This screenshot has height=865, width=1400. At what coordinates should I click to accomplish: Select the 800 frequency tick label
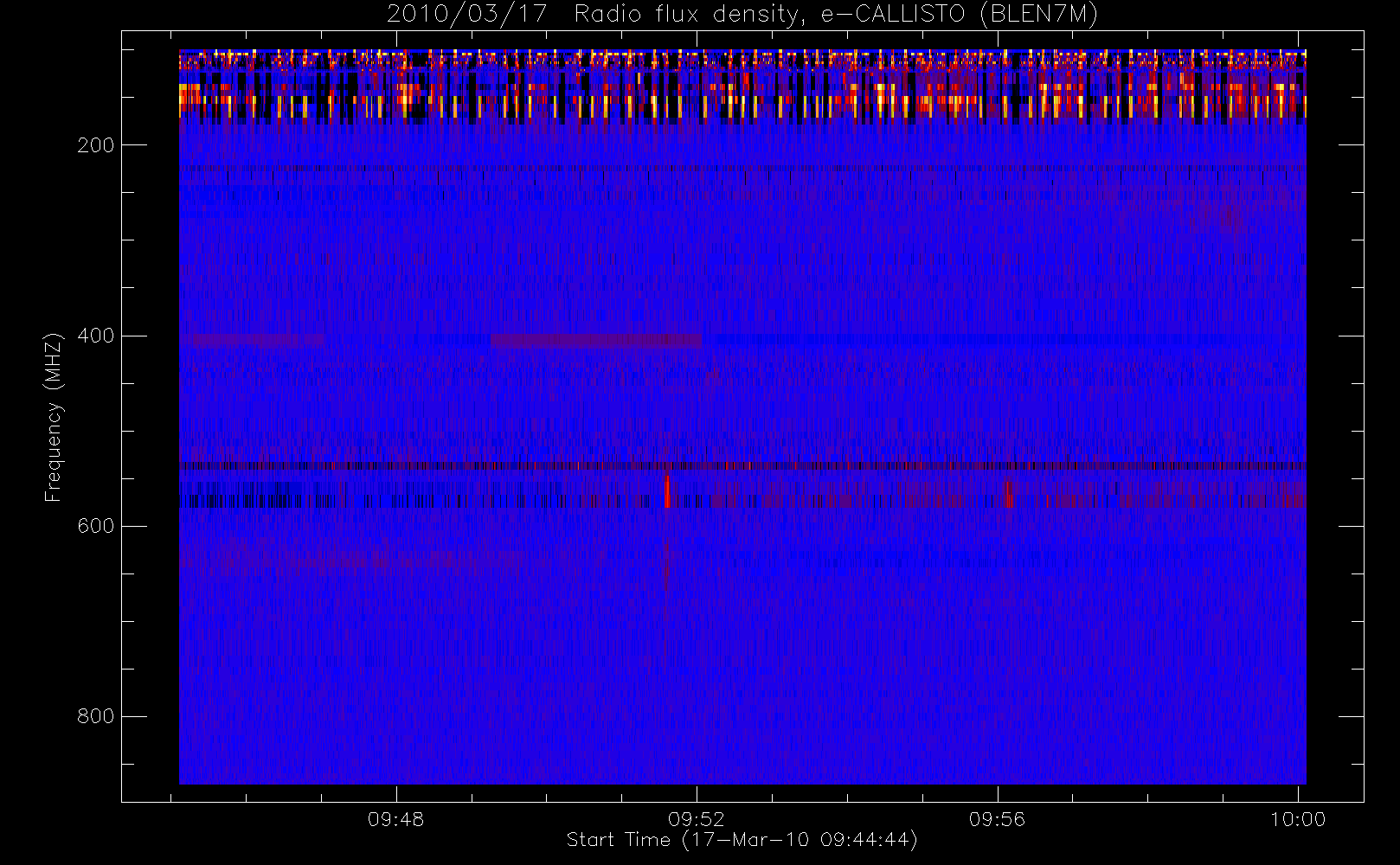click(x=95, y=716)
